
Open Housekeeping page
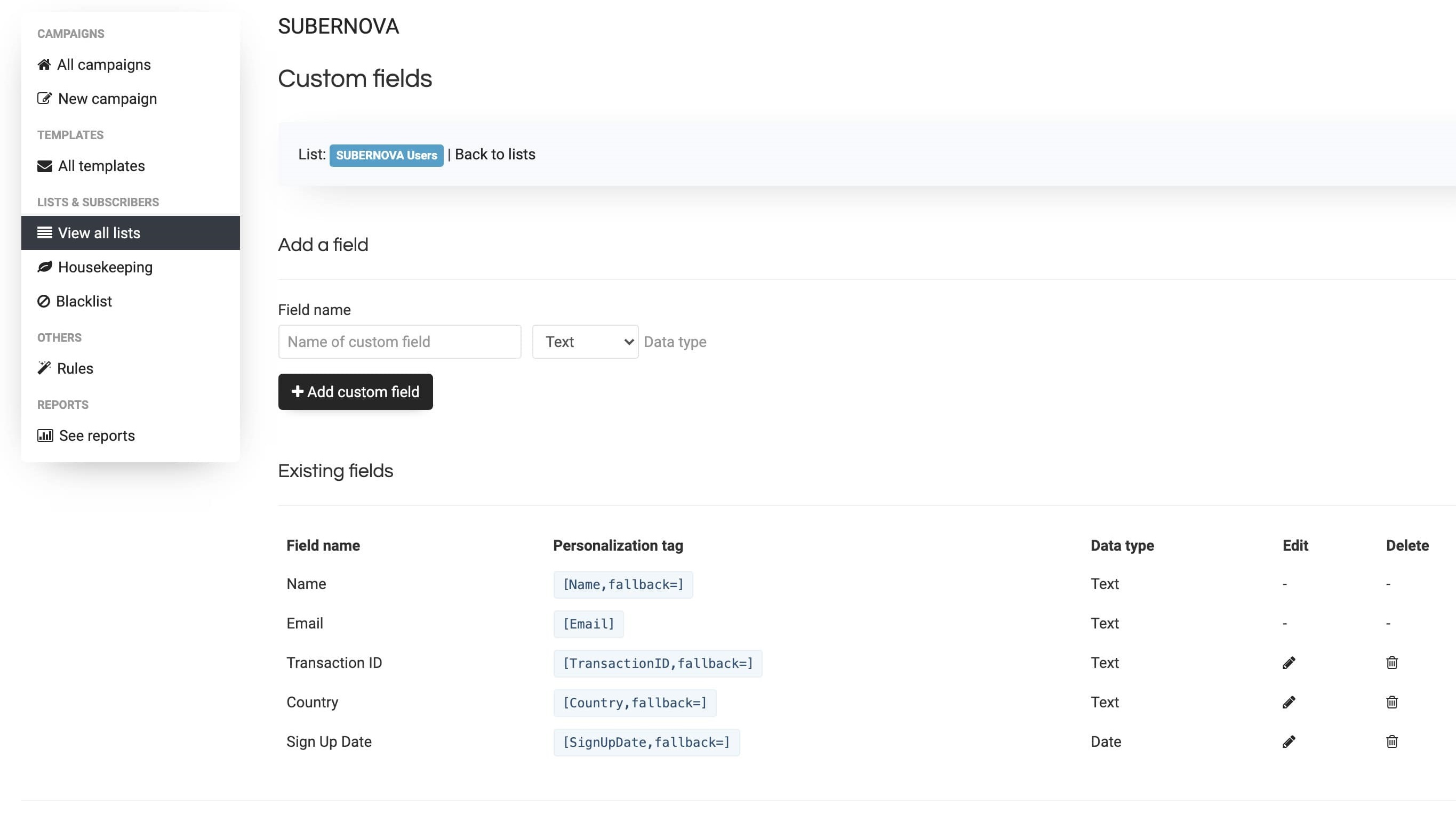pyautogui.click(x=131, y=267)
